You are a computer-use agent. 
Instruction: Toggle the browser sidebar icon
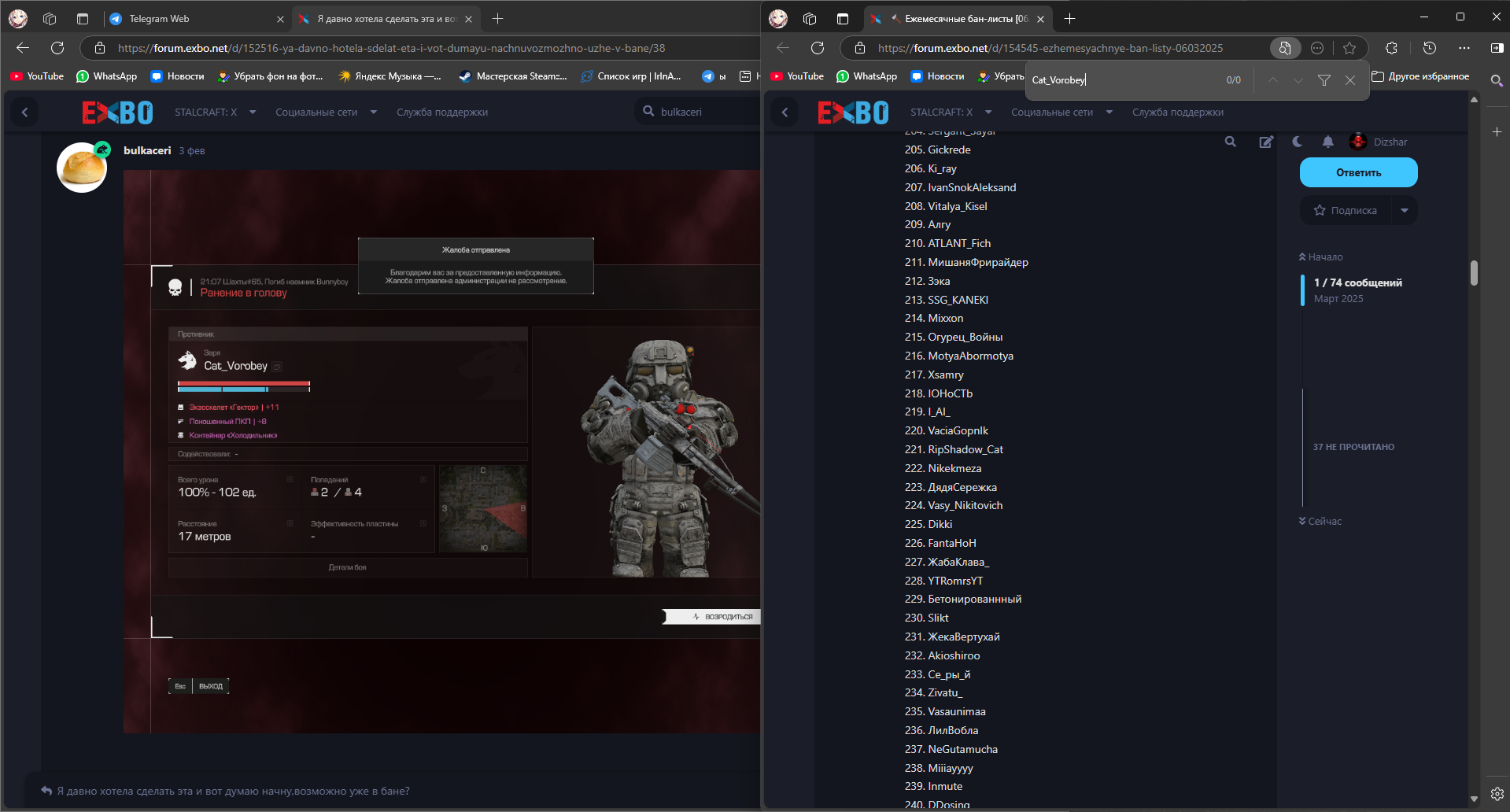tap(1497, 48)
